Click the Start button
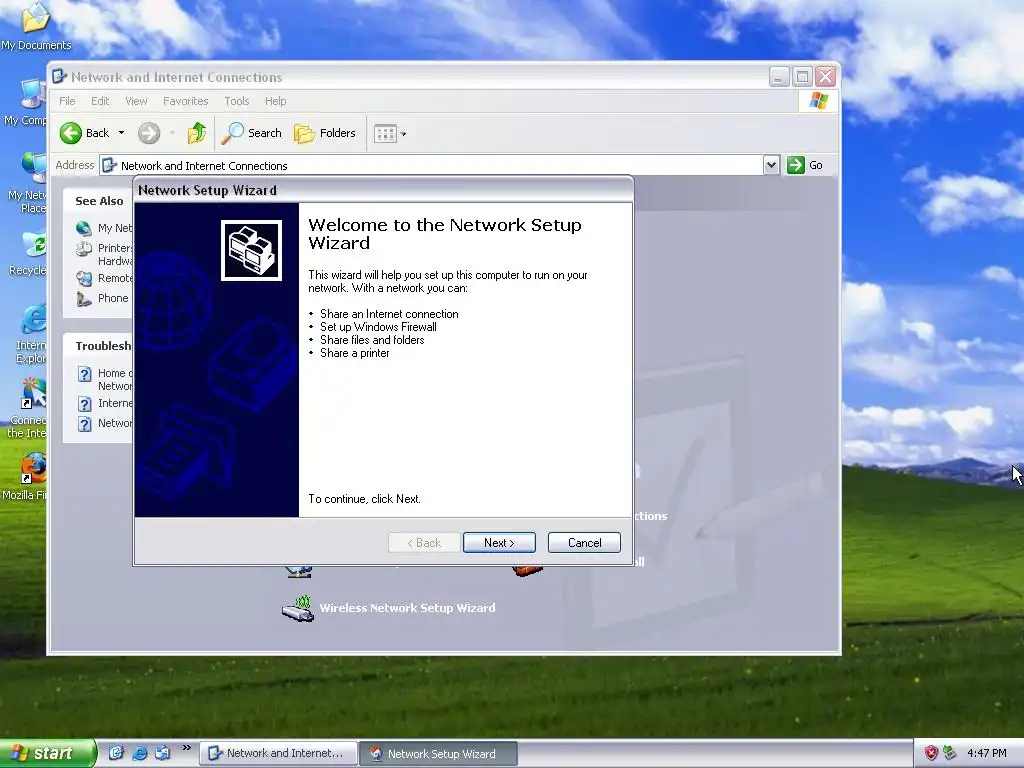The width and height of the screenshot is (1024, 768). coord(48,754)
